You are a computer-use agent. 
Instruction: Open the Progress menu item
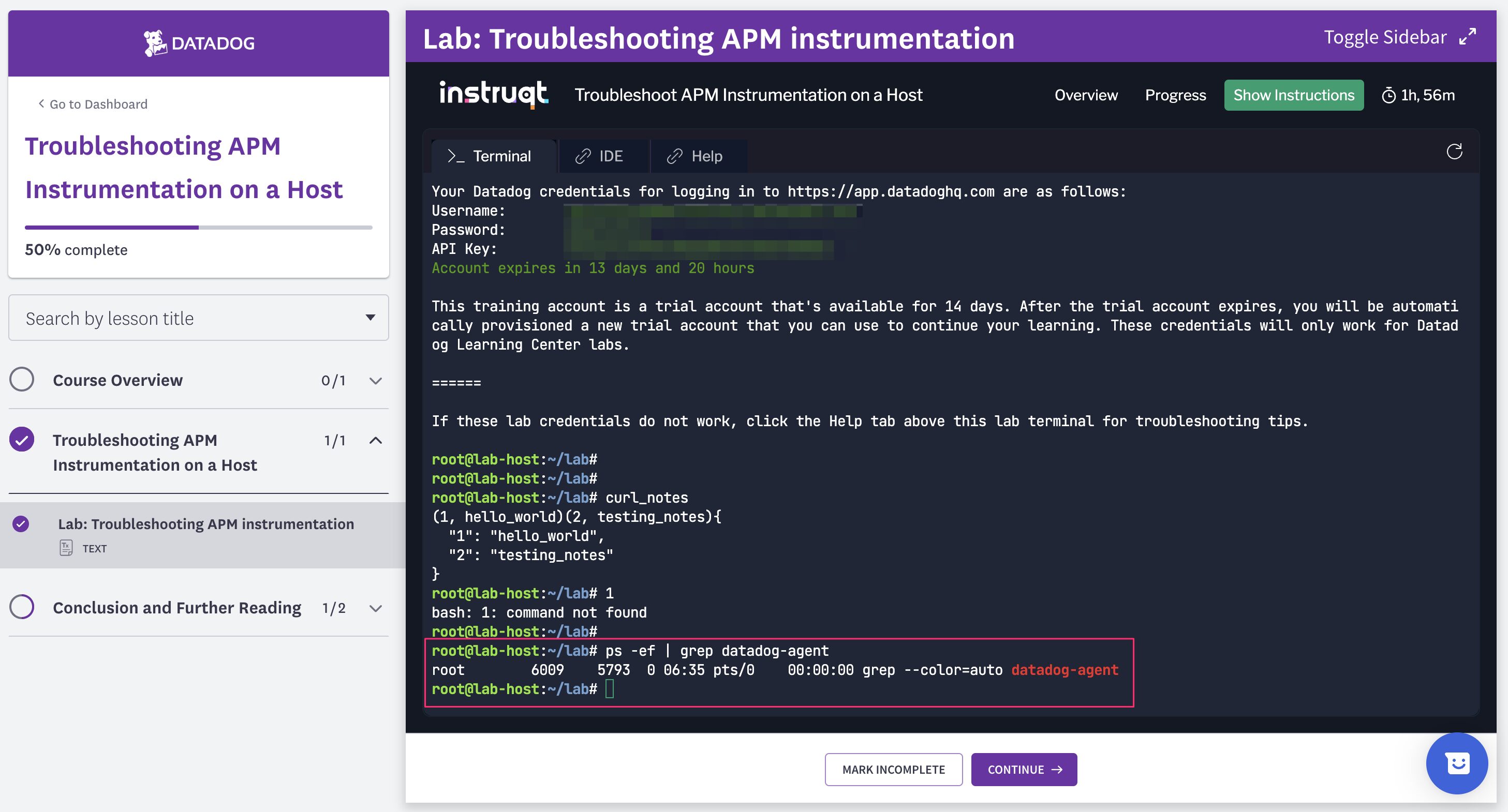(x=1175, y=95)
